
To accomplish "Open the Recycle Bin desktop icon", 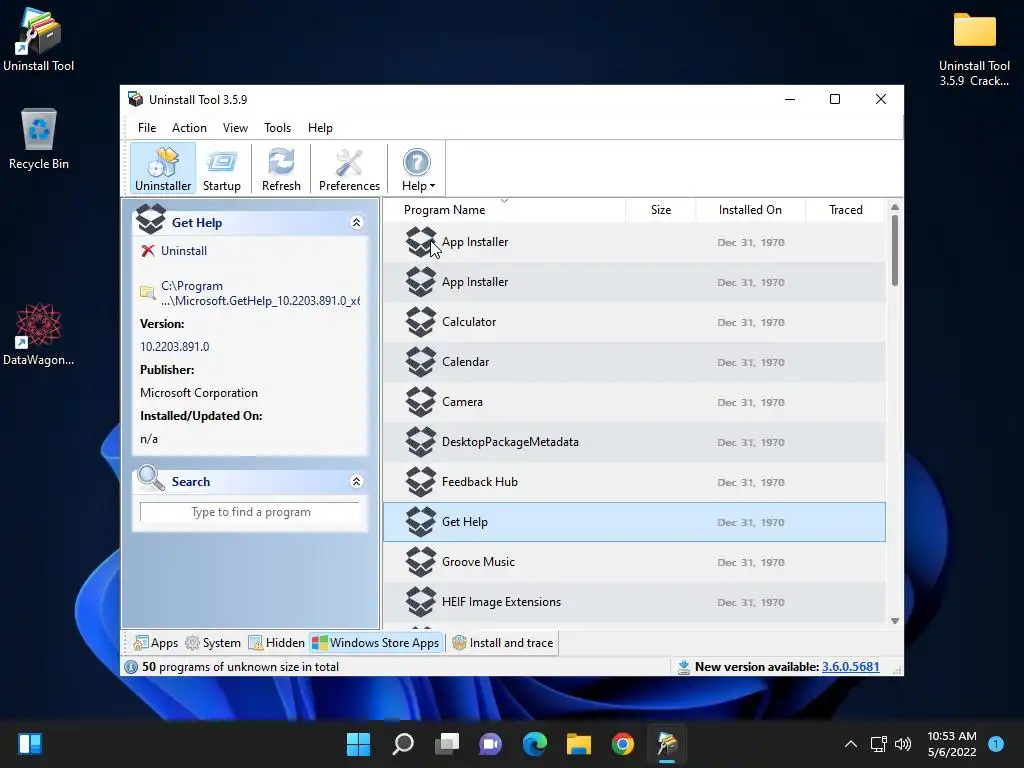I will pos(39,139).
